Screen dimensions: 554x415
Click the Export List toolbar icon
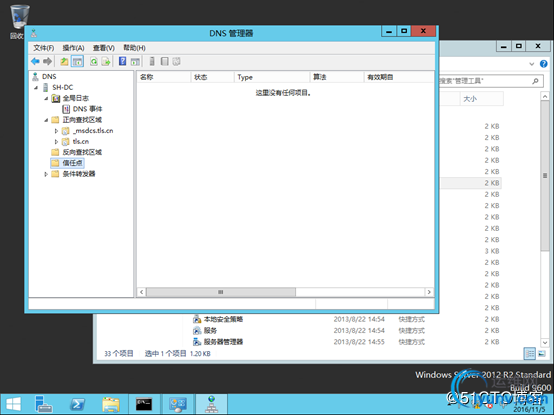pyautogui.click(x=106, y=61)
